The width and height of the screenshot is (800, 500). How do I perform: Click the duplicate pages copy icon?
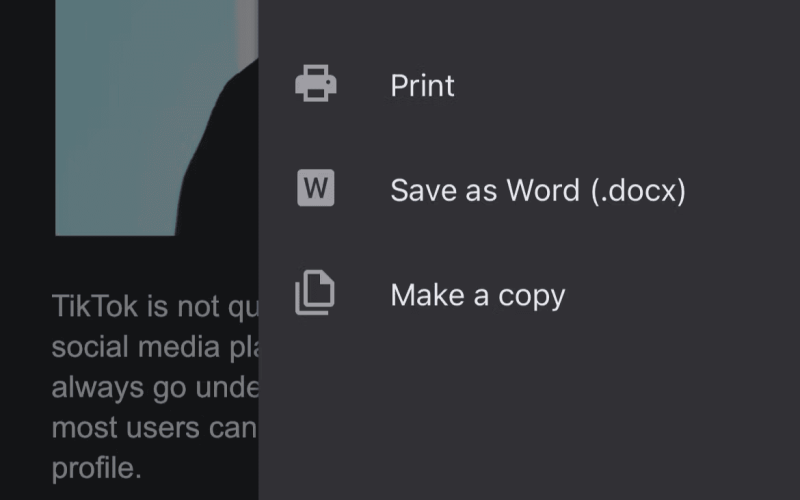coord(315,292)
